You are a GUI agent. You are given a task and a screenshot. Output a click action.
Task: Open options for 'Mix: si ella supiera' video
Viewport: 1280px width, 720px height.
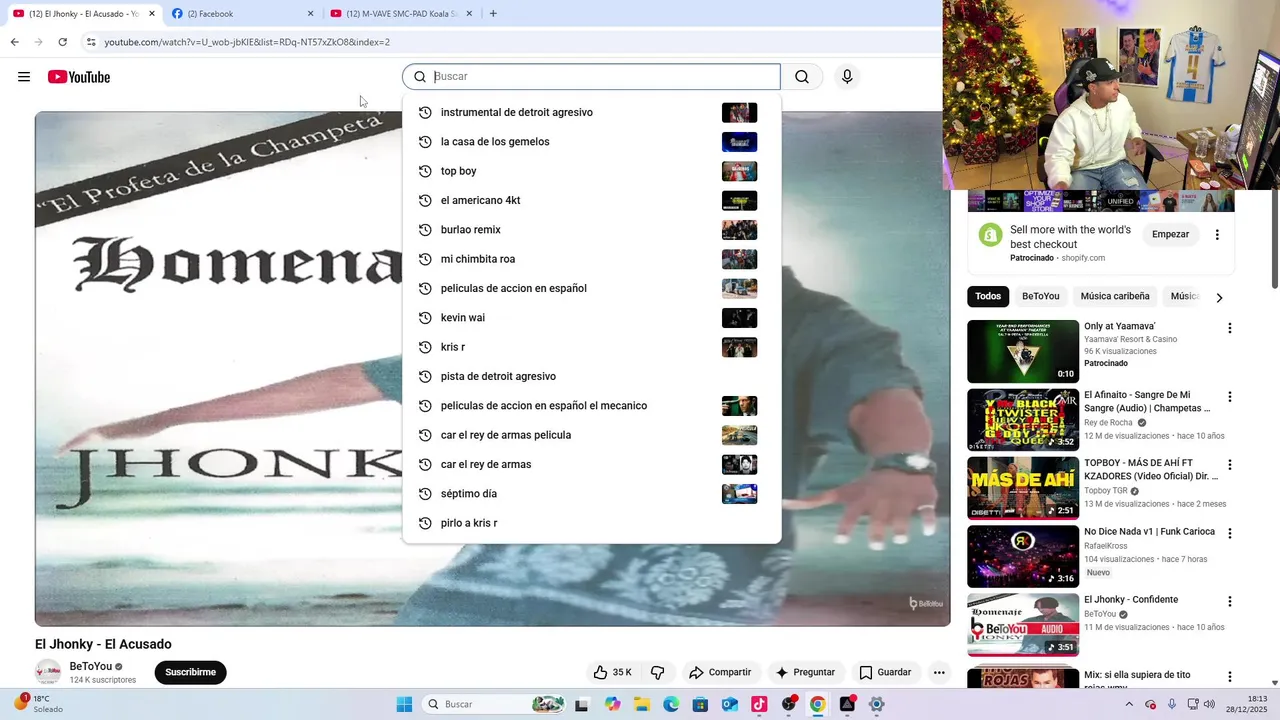click(x=1230, y=677)
